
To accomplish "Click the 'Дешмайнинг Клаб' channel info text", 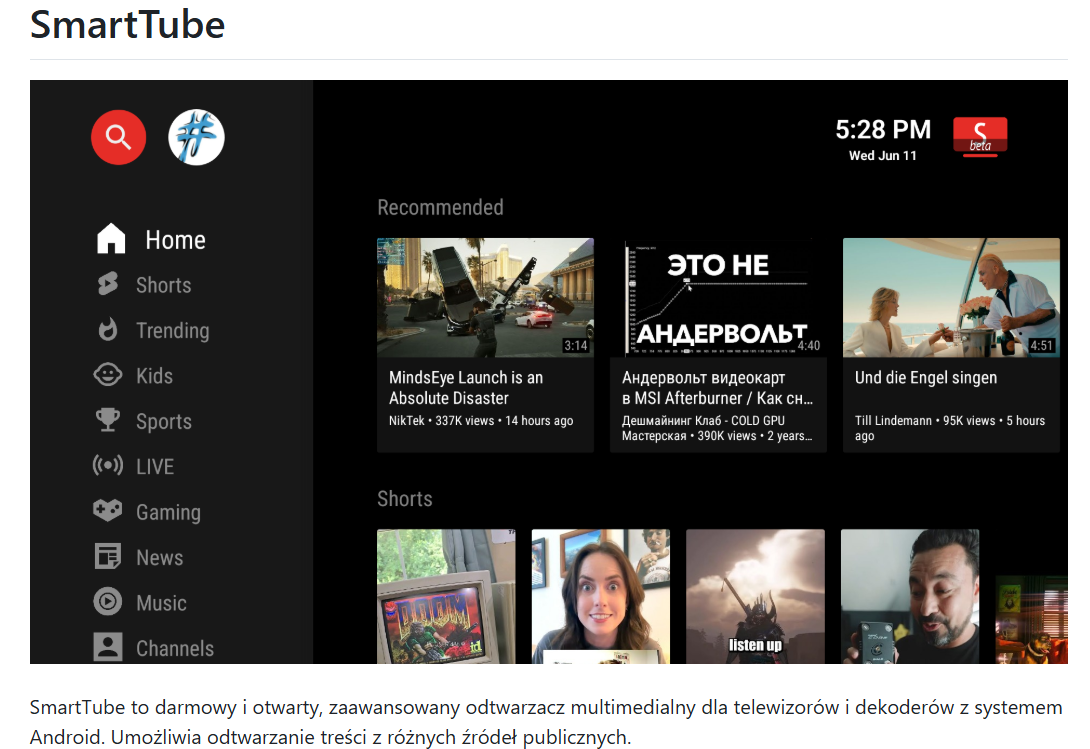I will tap(717, 428).
